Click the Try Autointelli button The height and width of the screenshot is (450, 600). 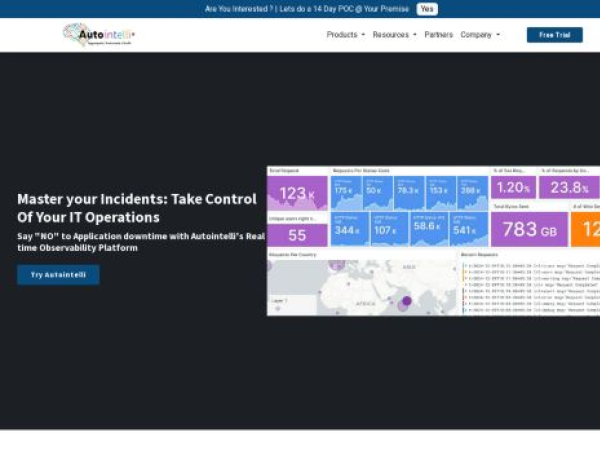pyautogui.click(x=58, y=275)
